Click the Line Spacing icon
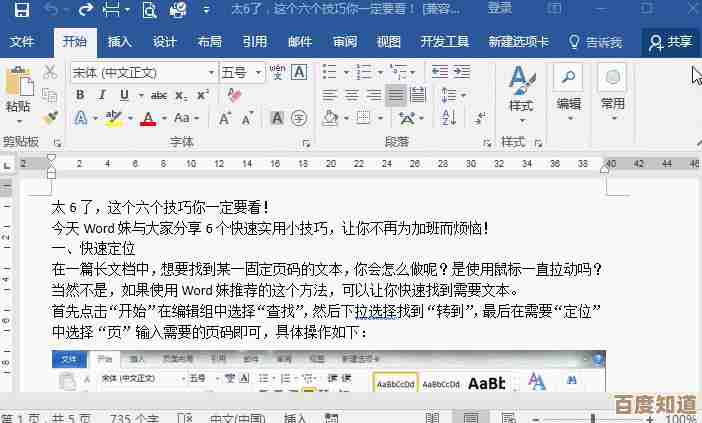Image resolution: width=702 pixels, height=423 pixels. click(x=449, y=95)
